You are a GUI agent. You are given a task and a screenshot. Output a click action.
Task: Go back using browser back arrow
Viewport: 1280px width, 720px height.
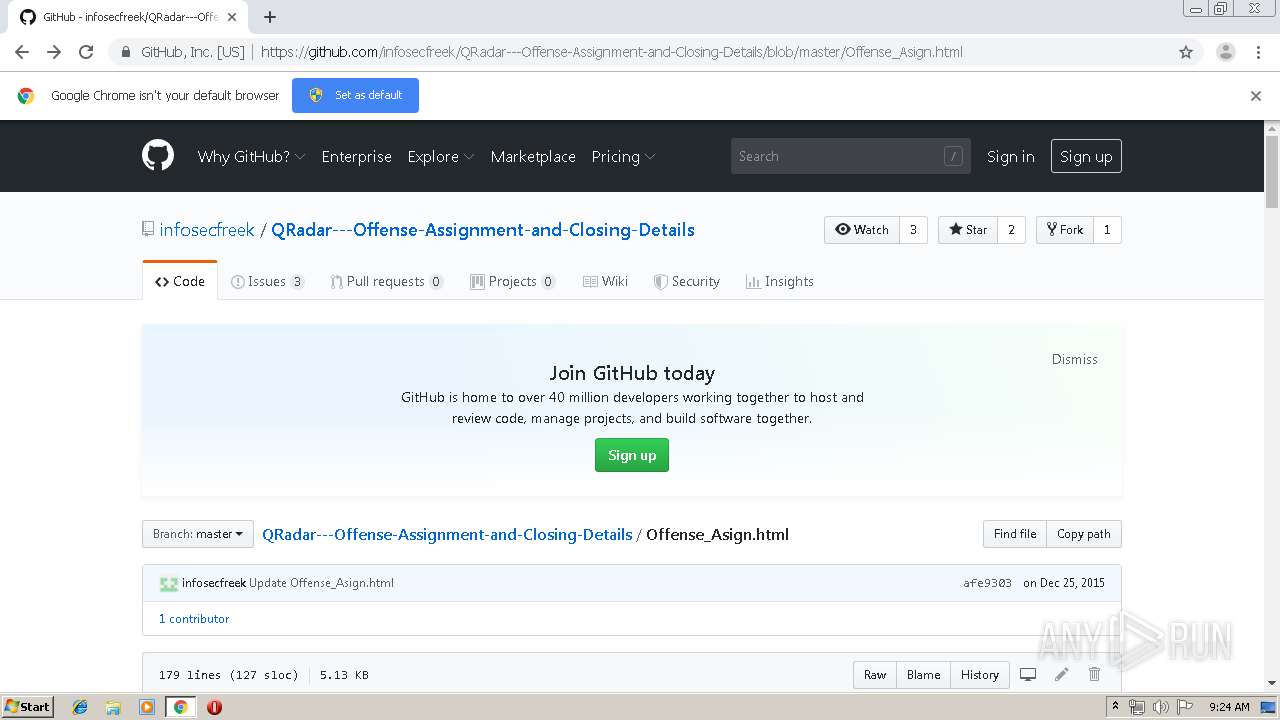(22, 52)
